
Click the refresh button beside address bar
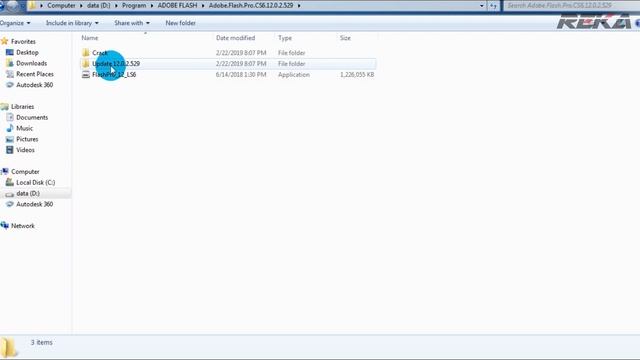pyautogui.click(x=493, y=6)
